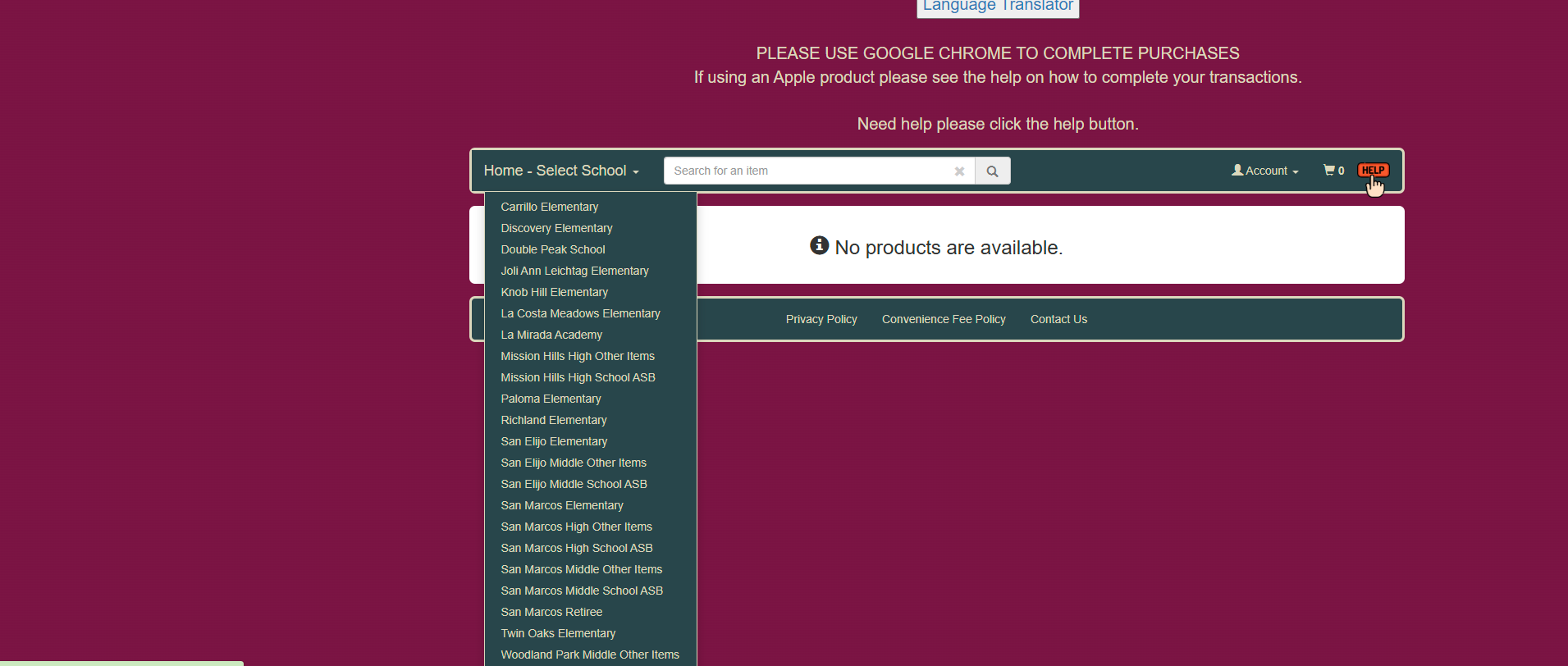Choose Double Peak School
Screen dimensions: 1568x666
tap(553, 249)
